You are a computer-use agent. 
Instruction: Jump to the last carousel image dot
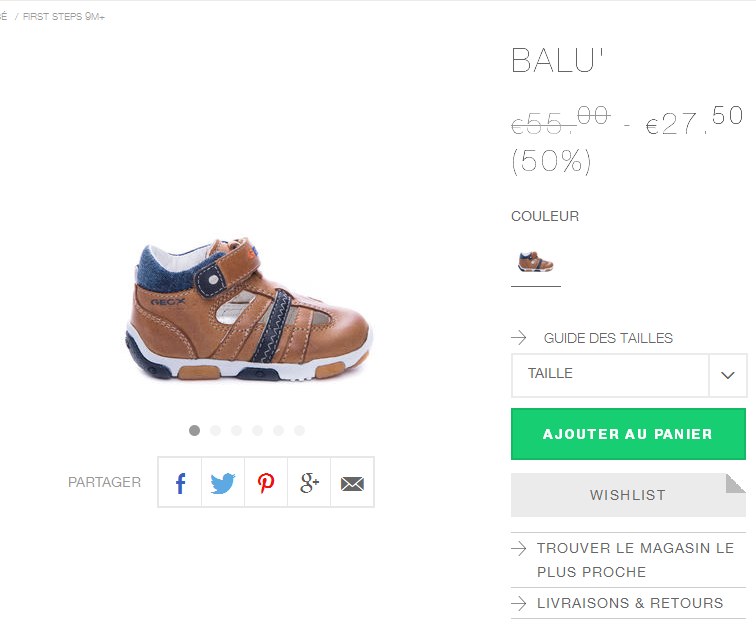point(299,430)
